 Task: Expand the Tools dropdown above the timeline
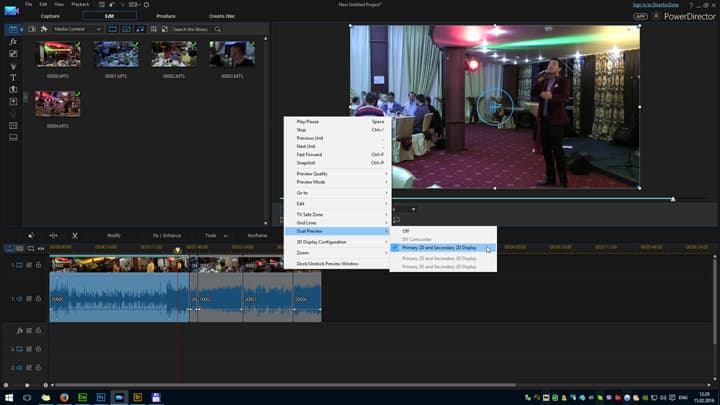pyautogui.click(x=213, y=235)
